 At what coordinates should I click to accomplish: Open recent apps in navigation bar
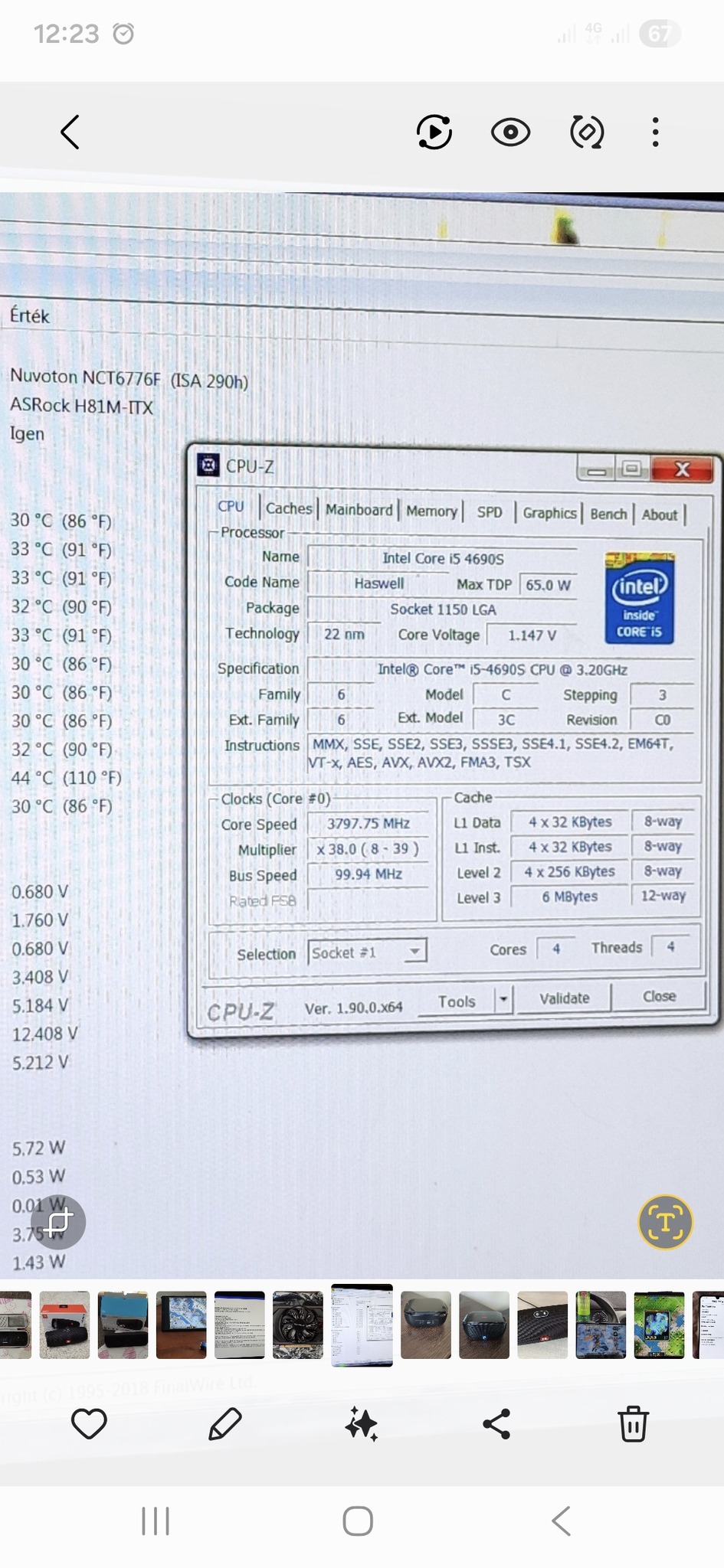(156, 1521)
